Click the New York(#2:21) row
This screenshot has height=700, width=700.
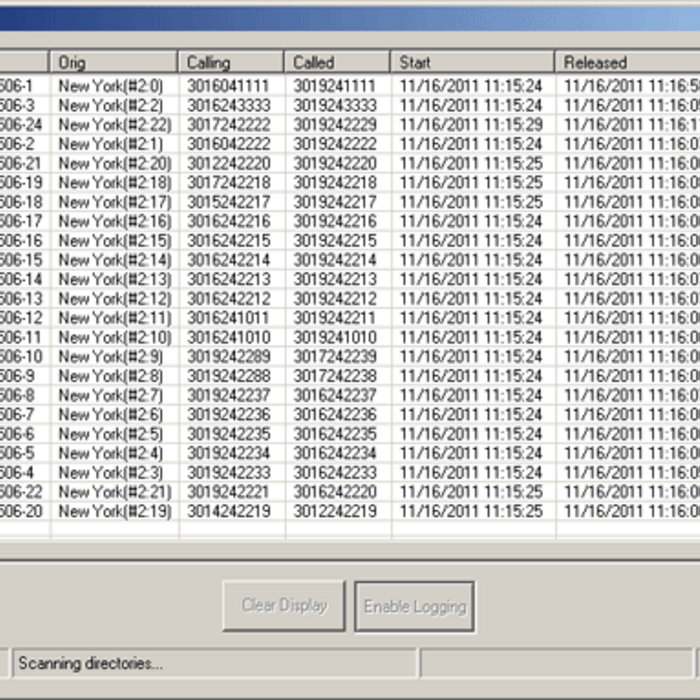coord(114,492)
